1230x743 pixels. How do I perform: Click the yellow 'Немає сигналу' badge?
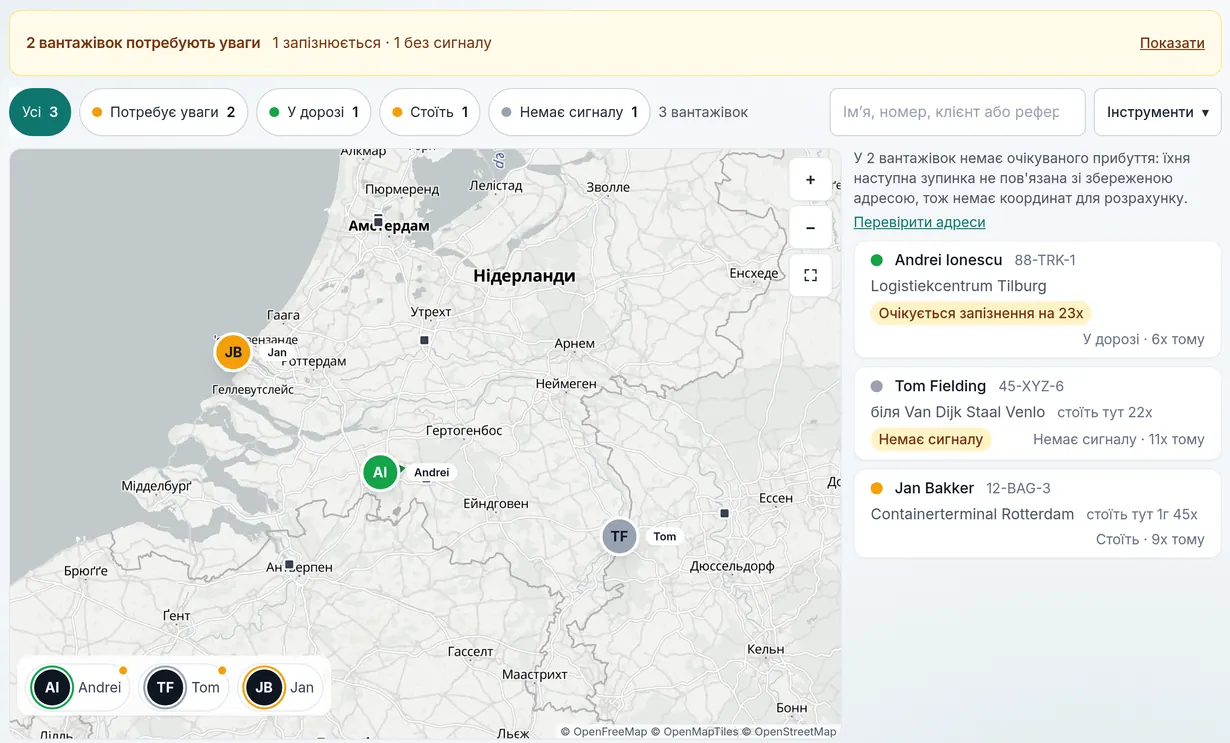[931, 439]
